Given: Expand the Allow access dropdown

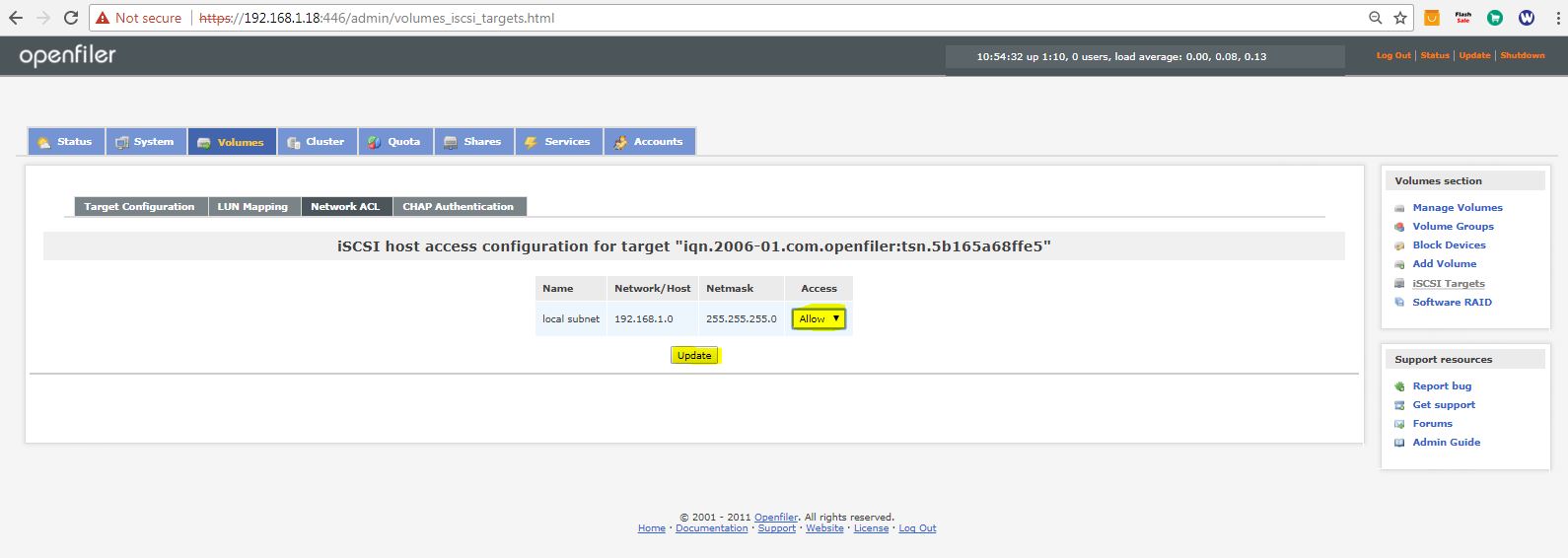Looking at the screenshot, I should (x=820, y=318).
